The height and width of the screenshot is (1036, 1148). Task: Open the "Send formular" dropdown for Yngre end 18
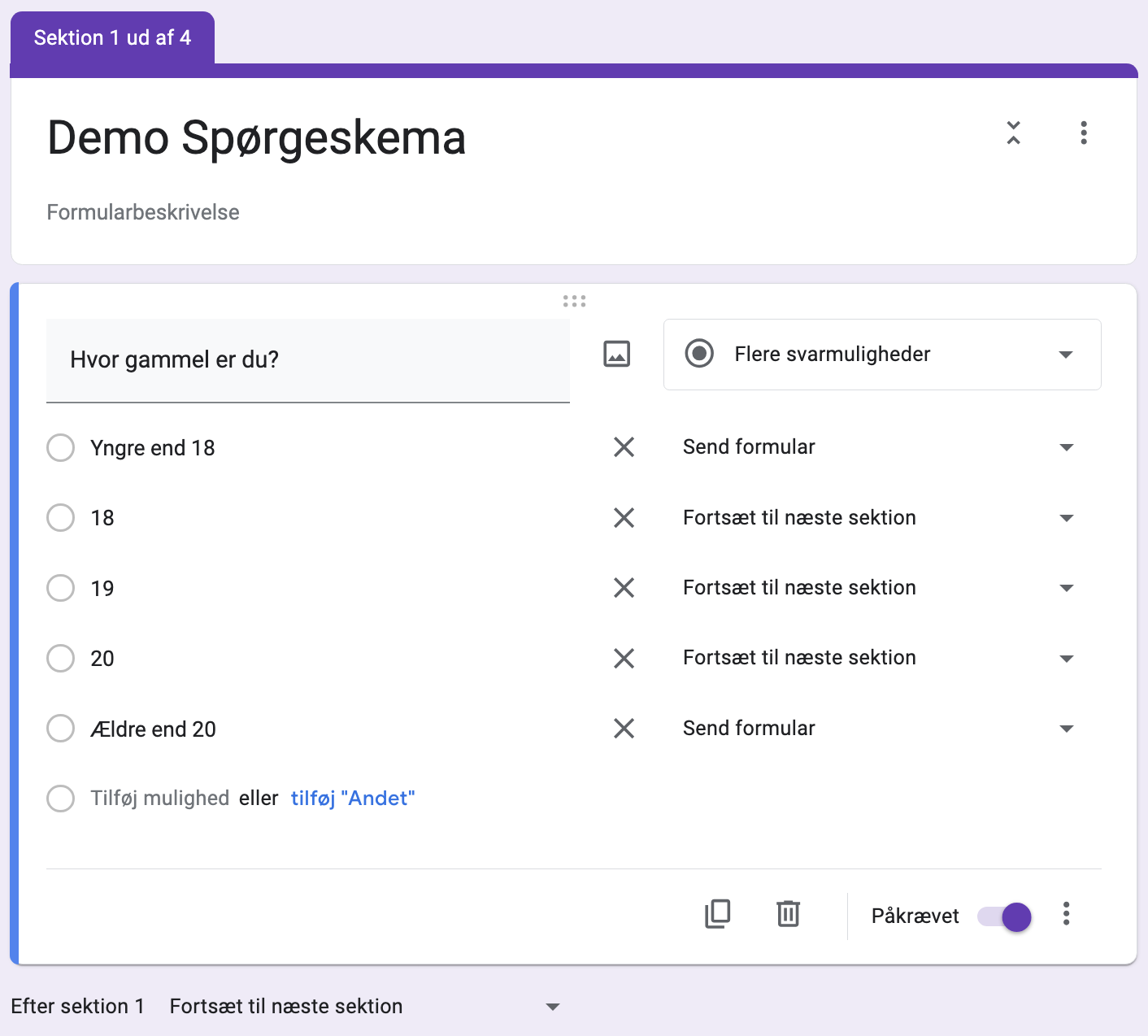pos(878,447)
